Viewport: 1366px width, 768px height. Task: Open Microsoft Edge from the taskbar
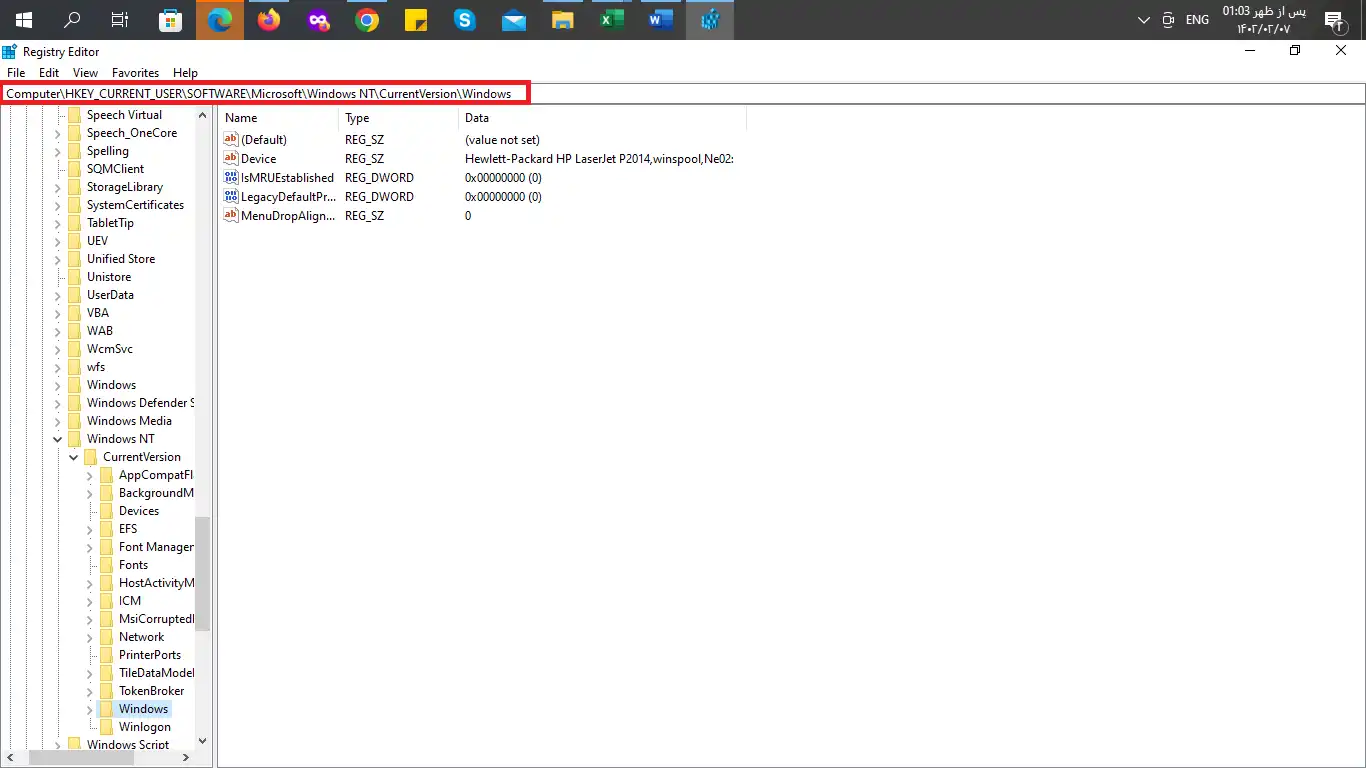(220, 20)
